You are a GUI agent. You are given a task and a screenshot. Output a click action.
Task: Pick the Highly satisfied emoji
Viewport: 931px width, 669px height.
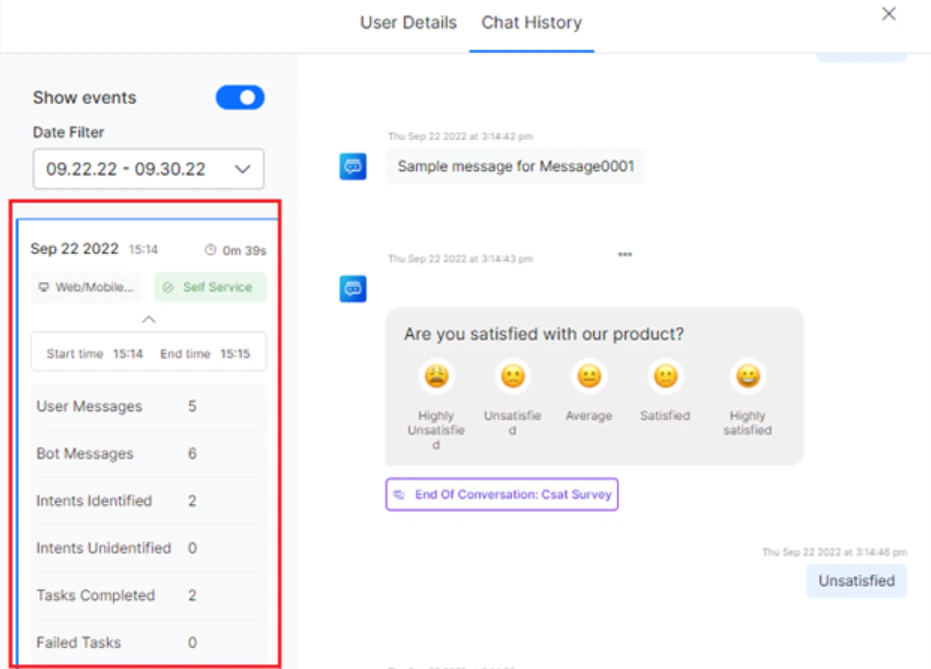coord(748,376)
